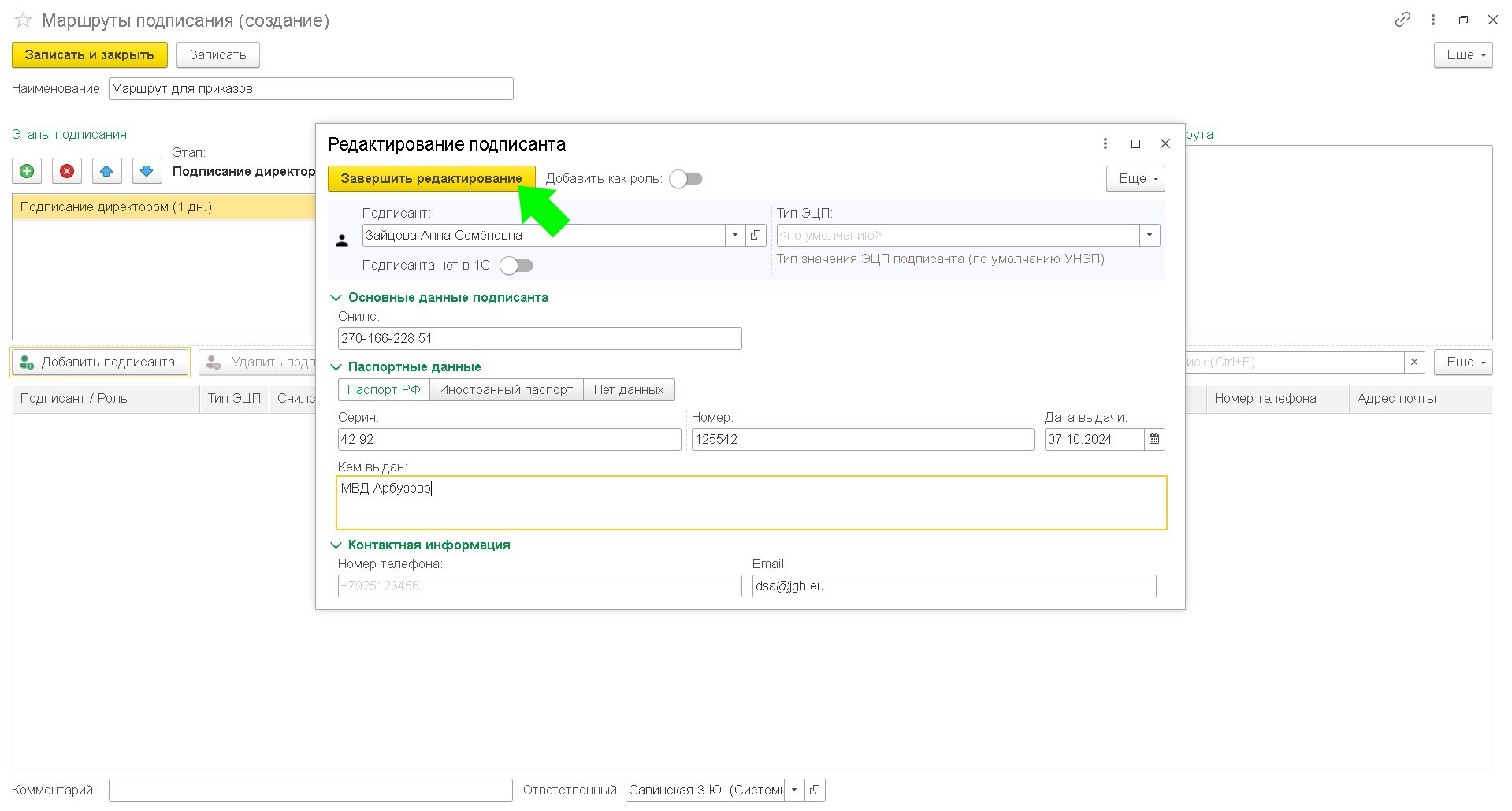Viewport: 1512px width, 811px height.
Task: Enable the Добавить как роль toggle
Action: (x=685, y=179)
